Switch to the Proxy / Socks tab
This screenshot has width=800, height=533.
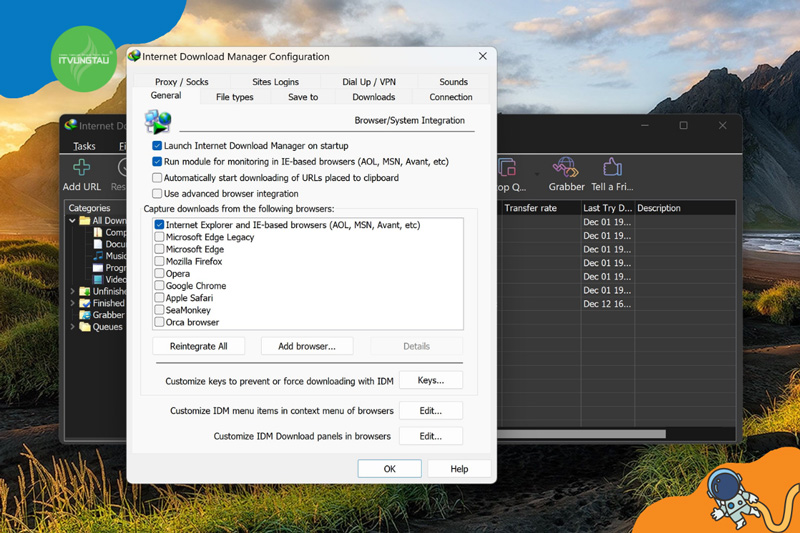pyautogui.click(x=182, y=82)
